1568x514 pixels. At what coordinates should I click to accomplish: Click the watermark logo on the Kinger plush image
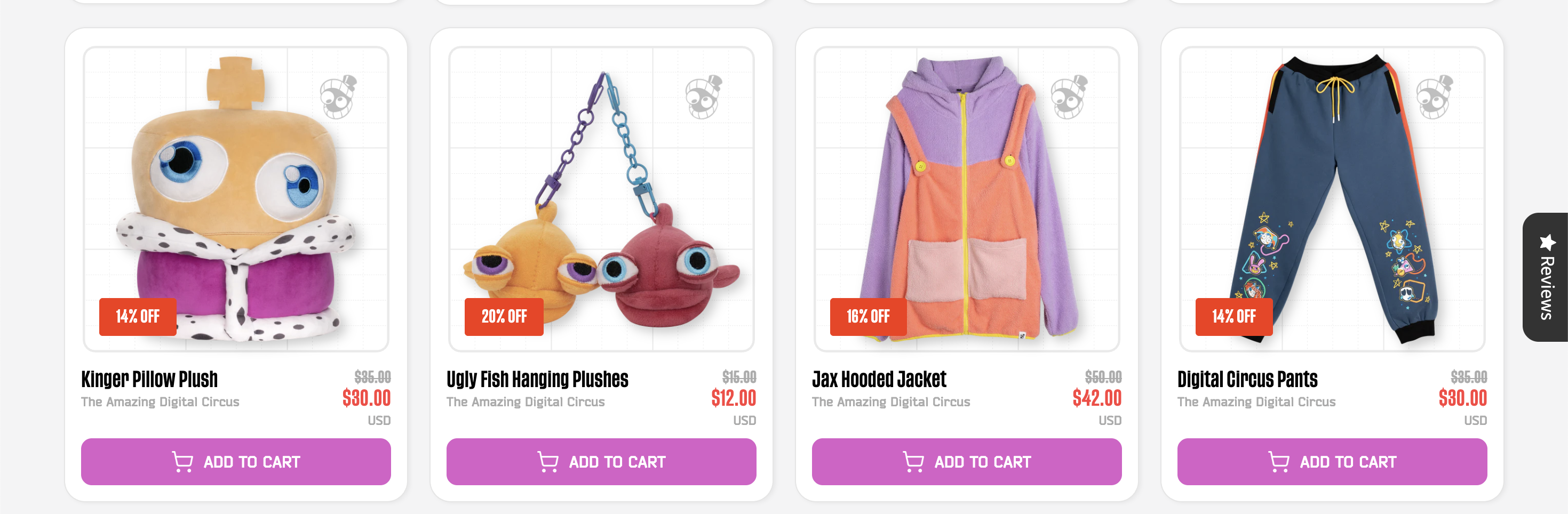pos(338,97)
